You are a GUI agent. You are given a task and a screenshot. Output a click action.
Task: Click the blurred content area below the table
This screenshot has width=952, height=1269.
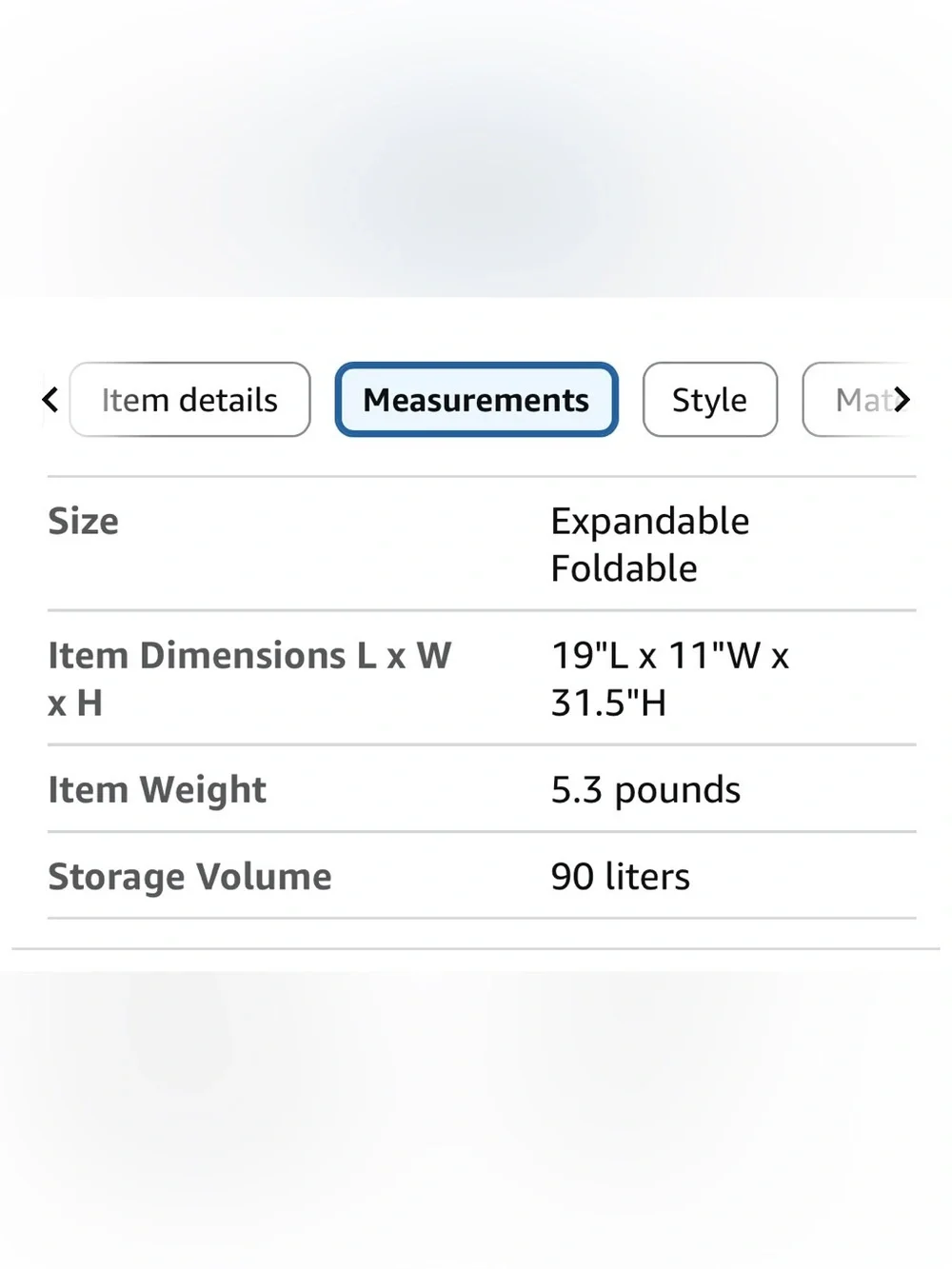click(476, 1120)
